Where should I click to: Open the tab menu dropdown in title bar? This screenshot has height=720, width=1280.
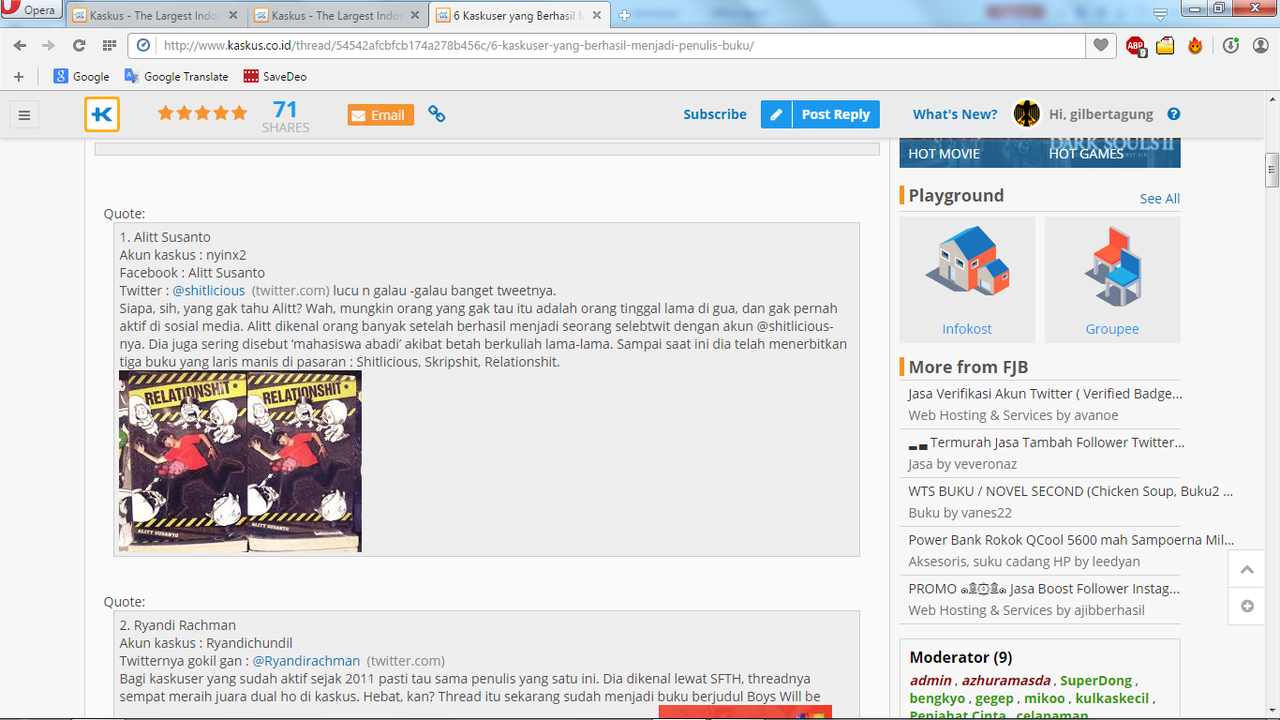coord(1160,14)
